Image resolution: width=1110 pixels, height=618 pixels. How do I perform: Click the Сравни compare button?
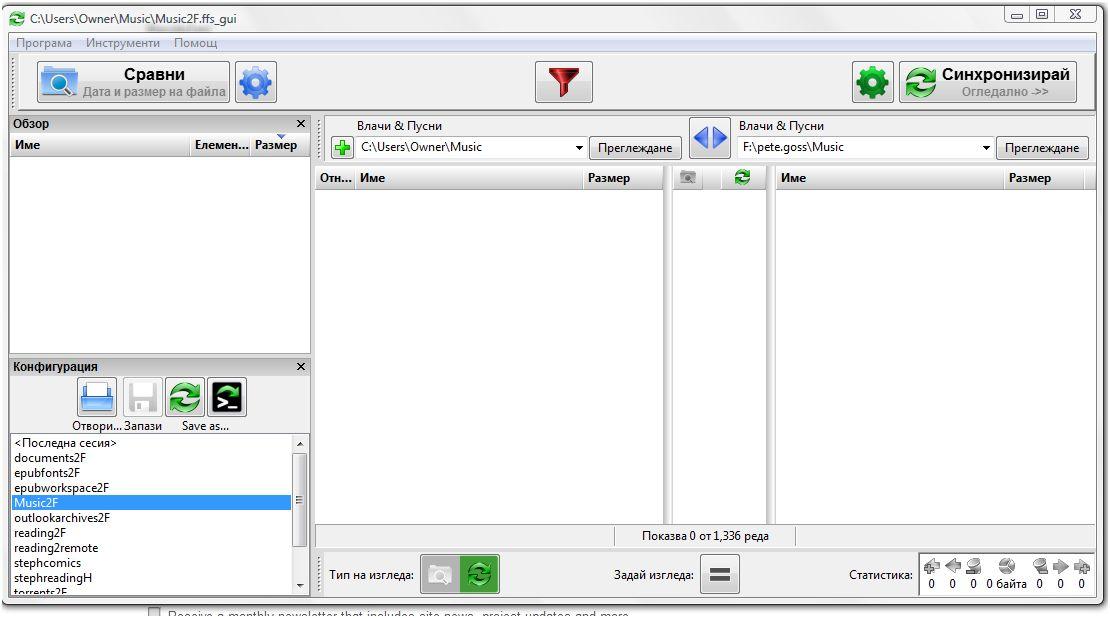click(x=133, y=82)
